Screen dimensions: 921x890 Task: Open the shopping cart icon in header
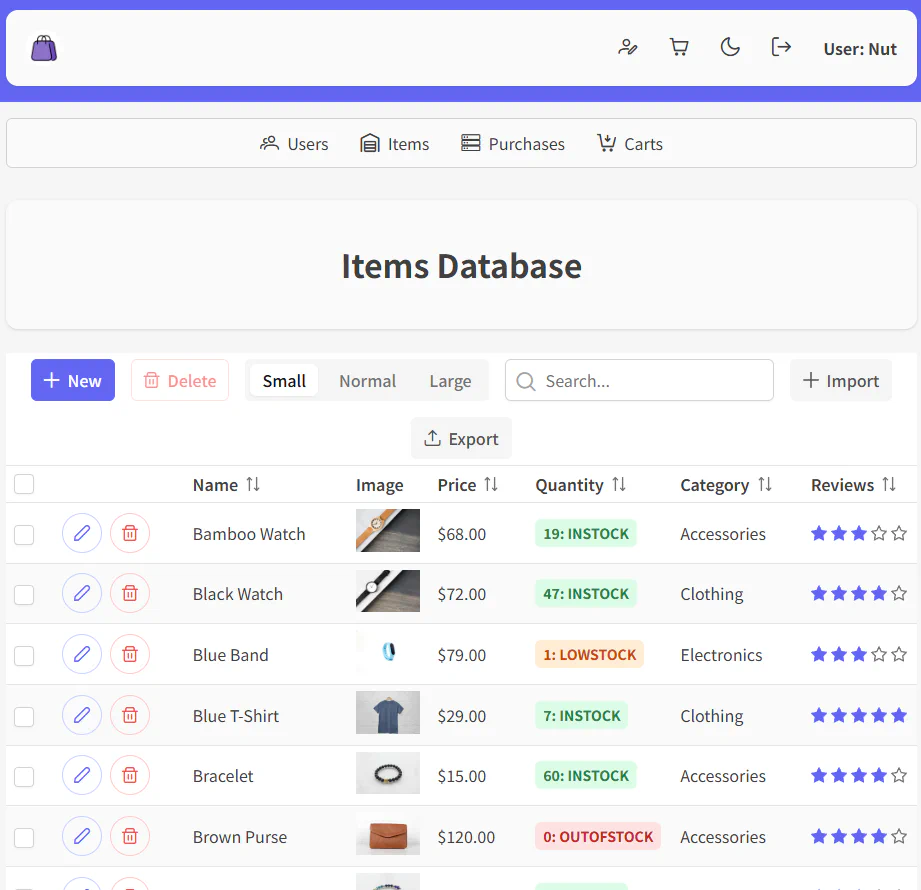point(679,47)
